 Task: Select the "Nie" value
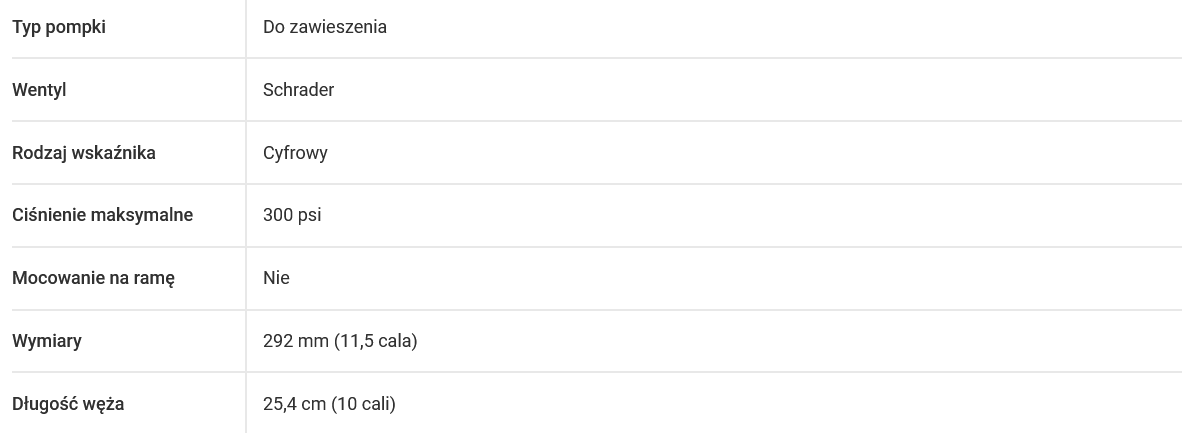click(x=276, y=278)
